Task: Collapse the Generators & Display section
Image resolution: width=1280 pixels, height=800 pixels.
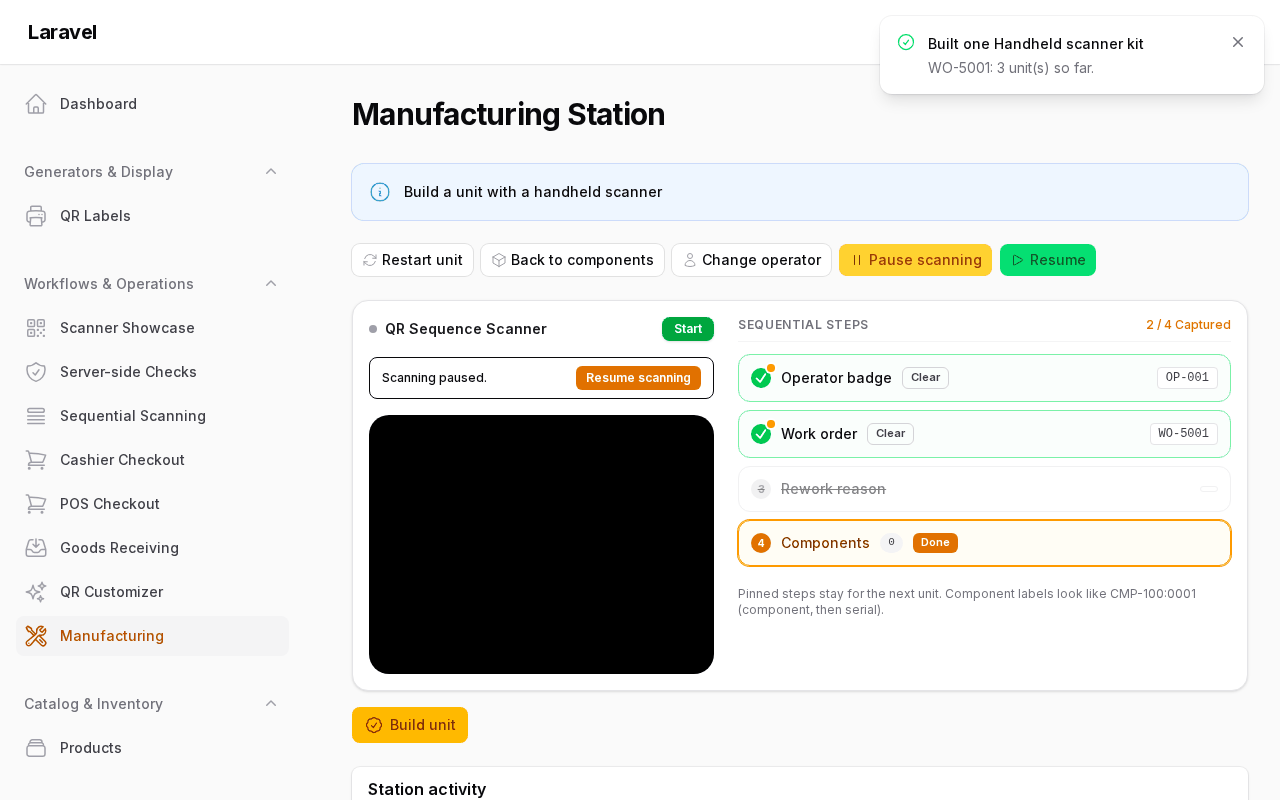Action: pyautogui.click(x=271, y=172)
